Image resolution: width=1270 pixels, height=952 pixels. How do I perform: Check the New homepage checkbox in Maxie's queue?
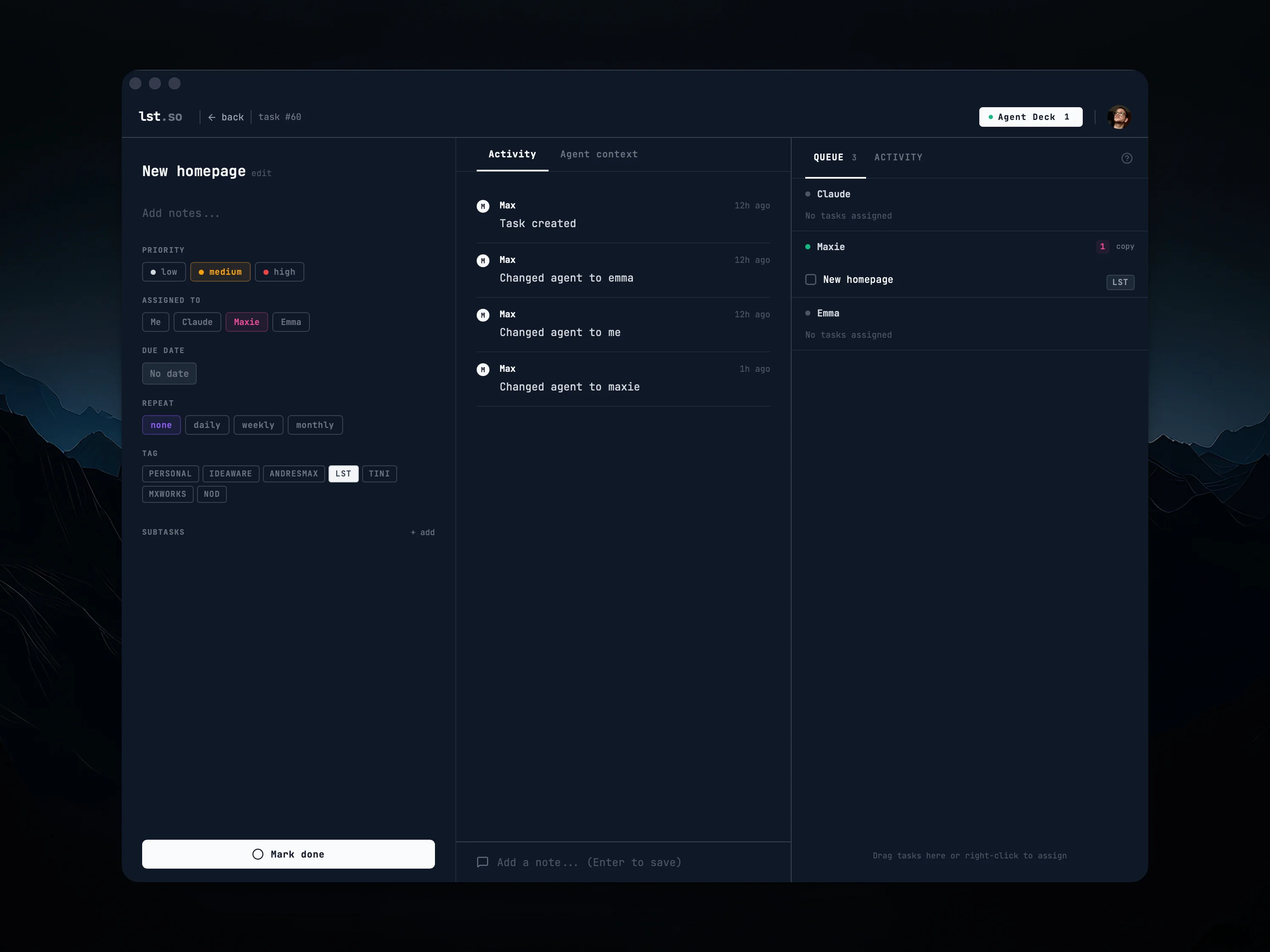point(811,279)
